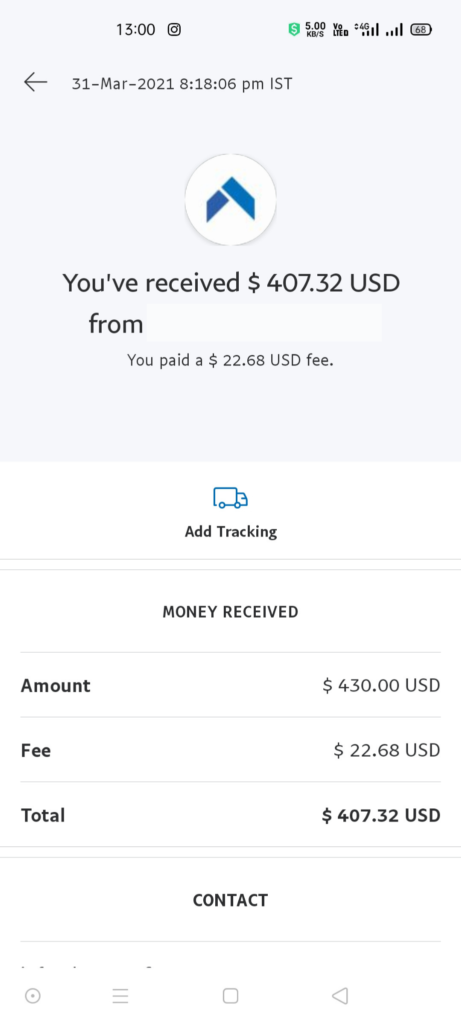Select the Total $407.32 USD row
The height and width of the screenshot is (1024, 461).
(230, 814)
